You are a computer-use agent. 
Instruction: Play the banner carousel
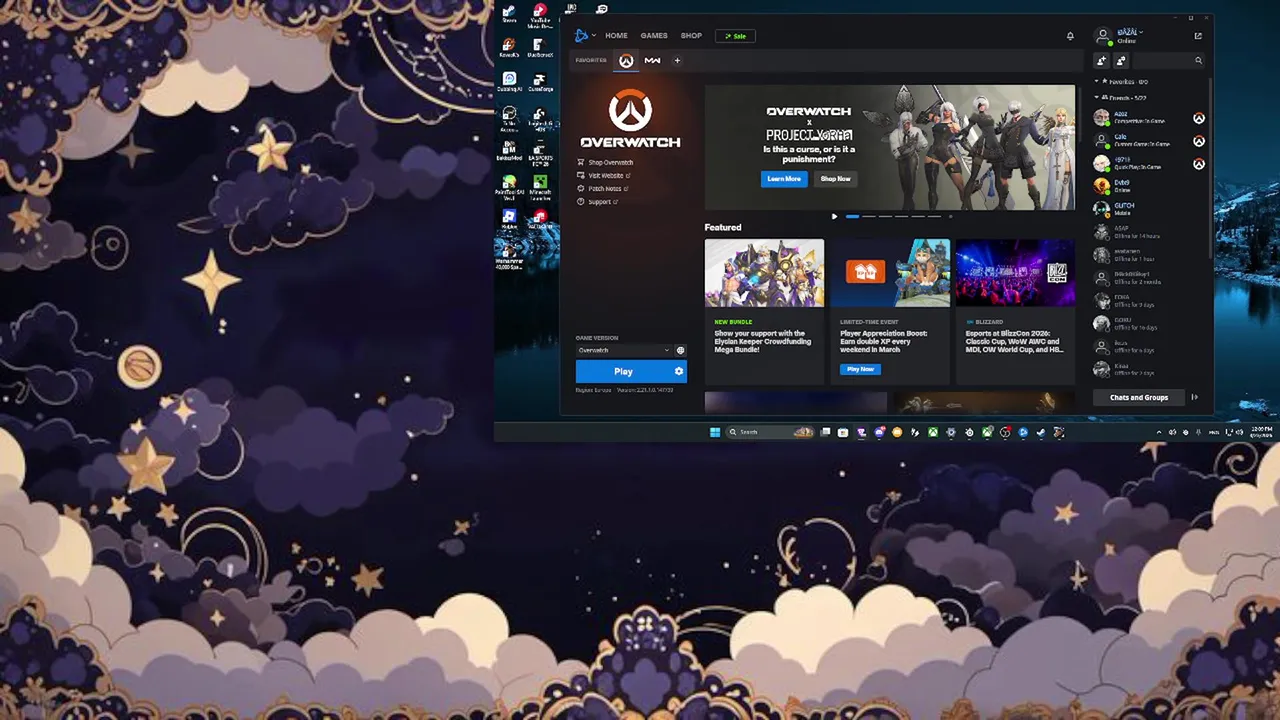pyautogui.click(x=834, y=216)
